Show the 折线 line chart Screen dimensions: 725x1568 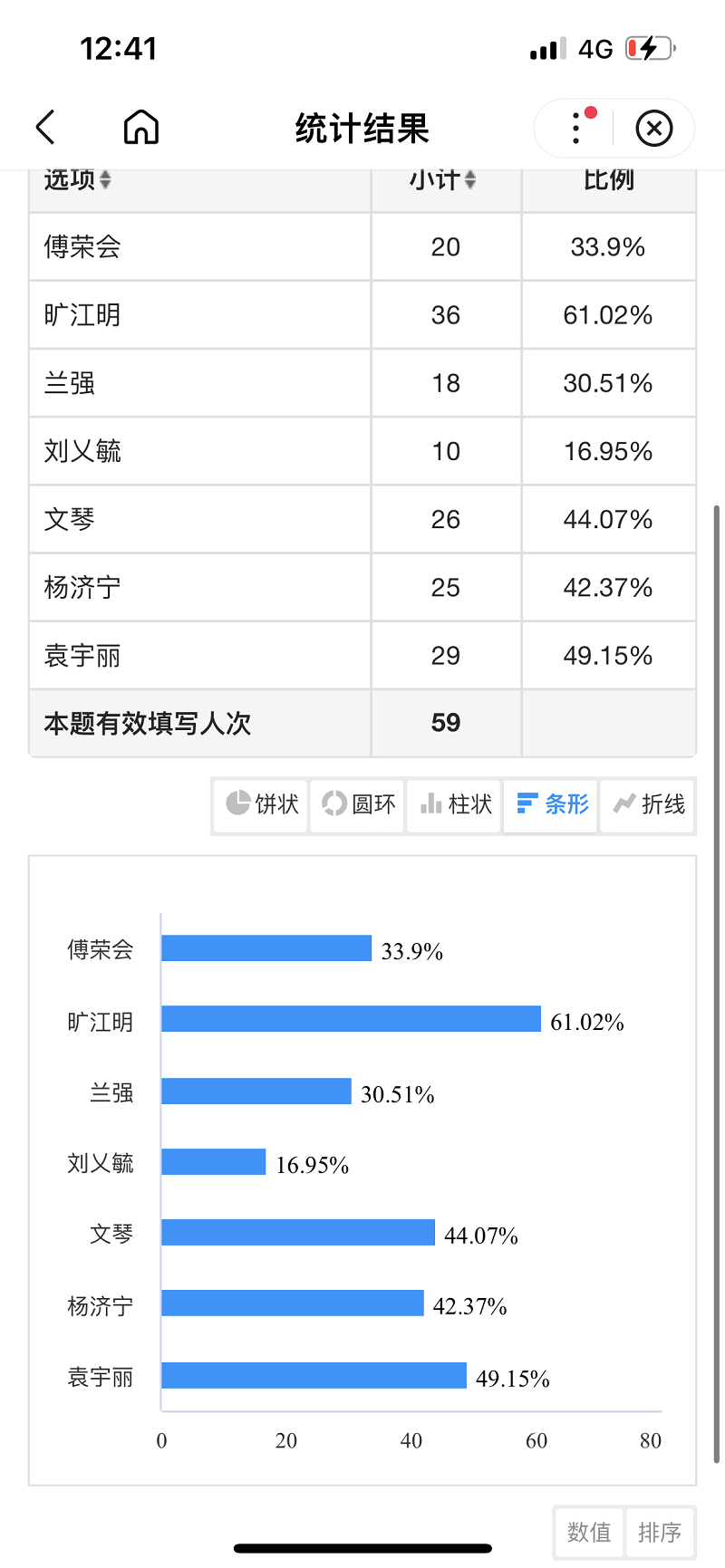tap(649, 804)
